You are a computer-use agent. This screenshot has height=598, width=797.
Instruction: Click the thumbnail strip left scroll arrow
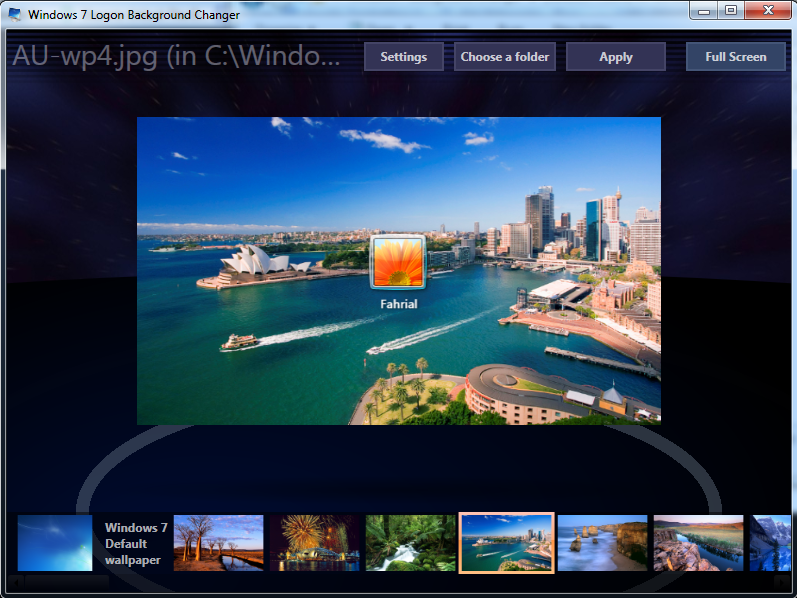point(16,581)
